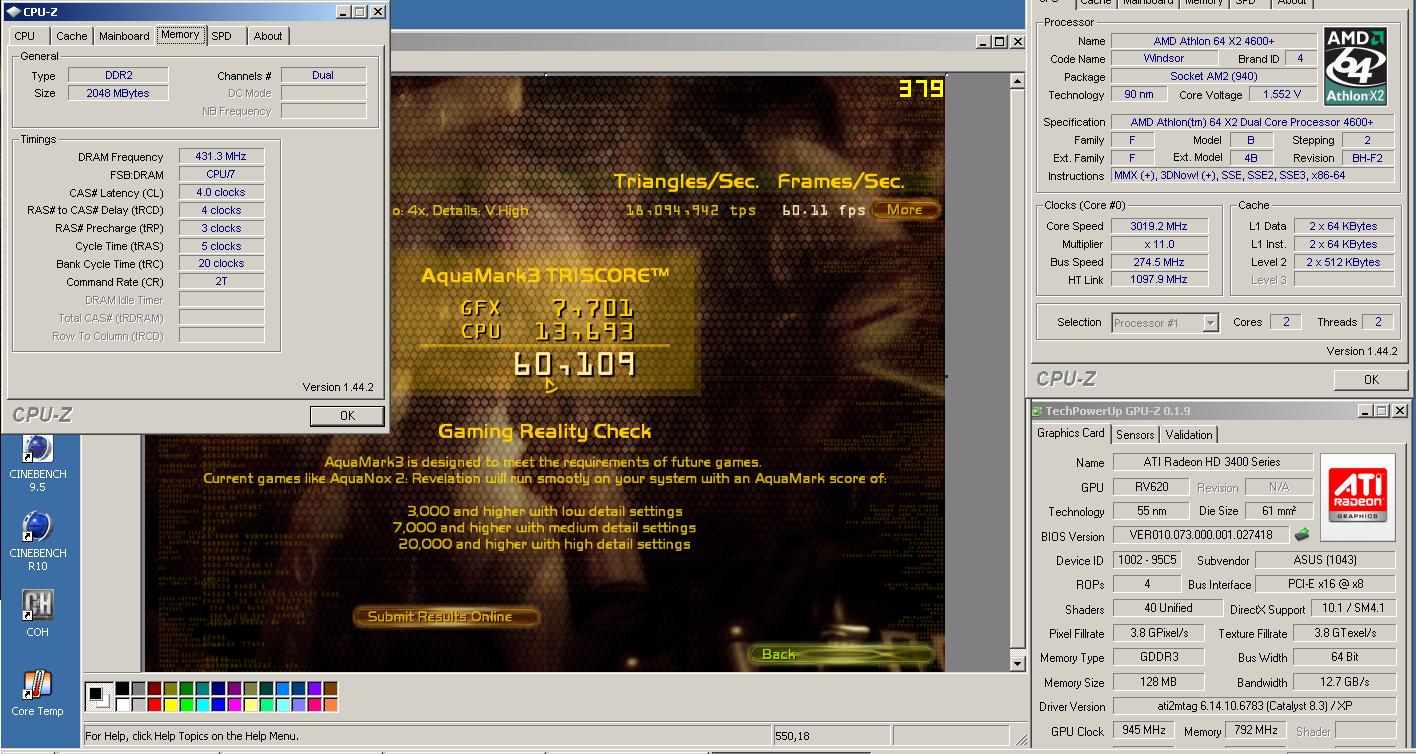This screenshot has height=754, width=1416.
Task: Switch to the Sensors tab in GPU-Z
Action: pos(1135,435)
